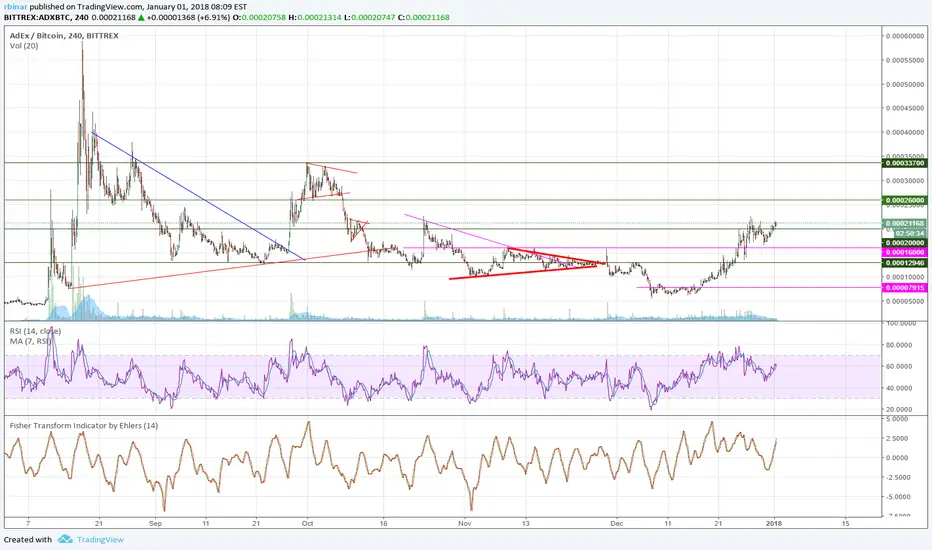Screen dimensions: 932x550
Task: Click the 0.00050000 price axis value
Action: (x=905, y=84)
